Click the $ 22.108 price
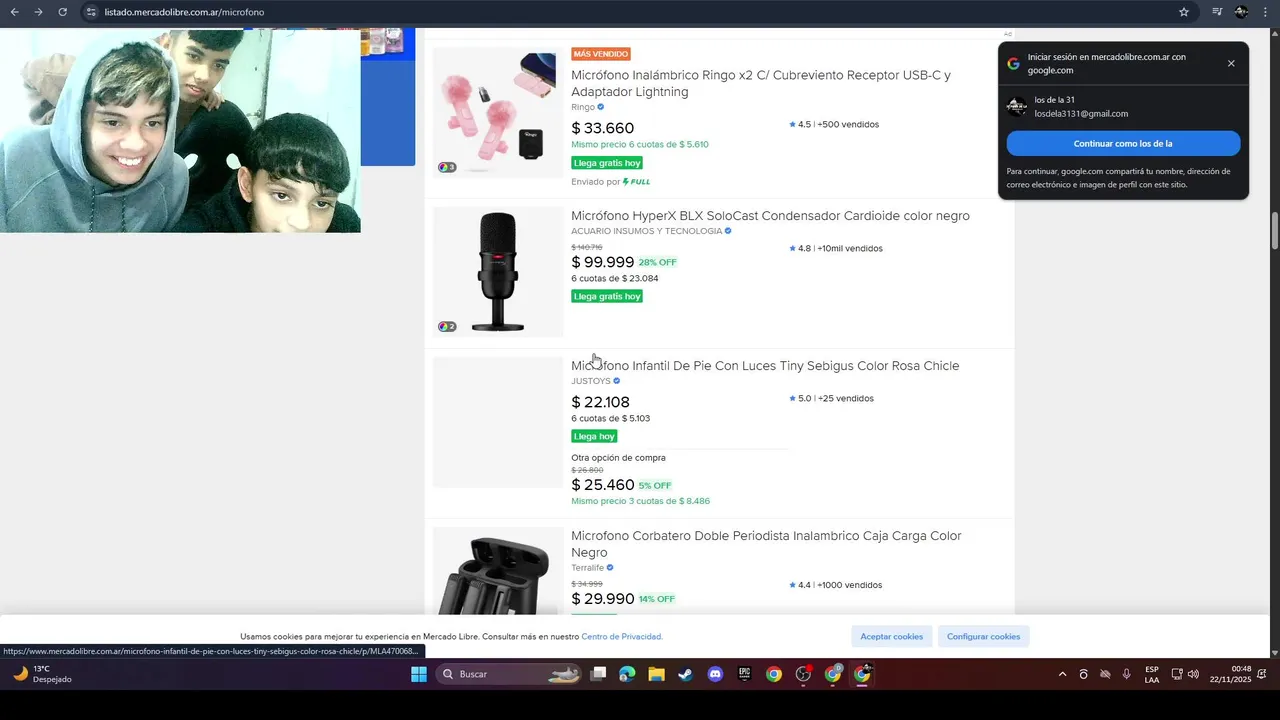The image size is (1280, 720). (x=600, y=402)
